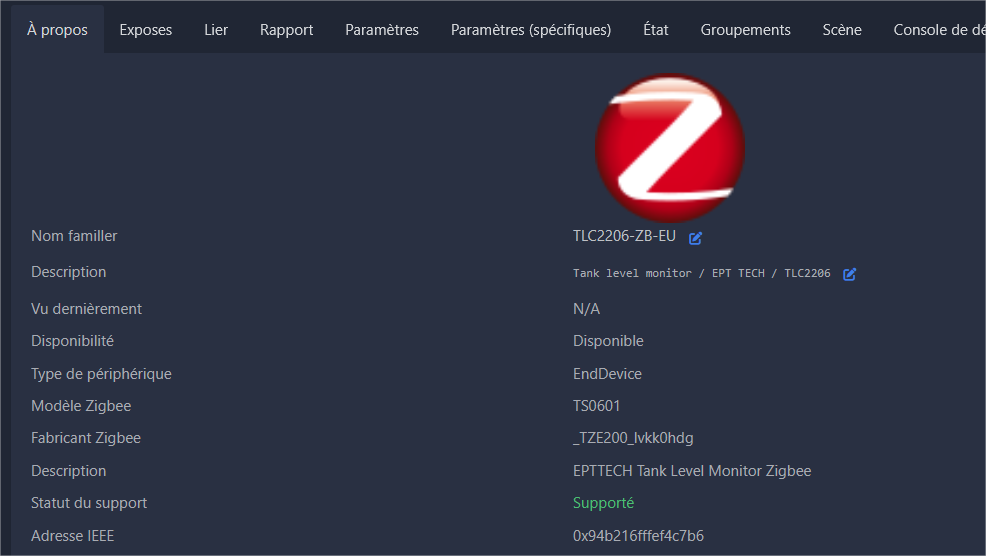986x556 pixels.
Task: Click the Modèle Zigbee label
Action: tap(81, 406)
